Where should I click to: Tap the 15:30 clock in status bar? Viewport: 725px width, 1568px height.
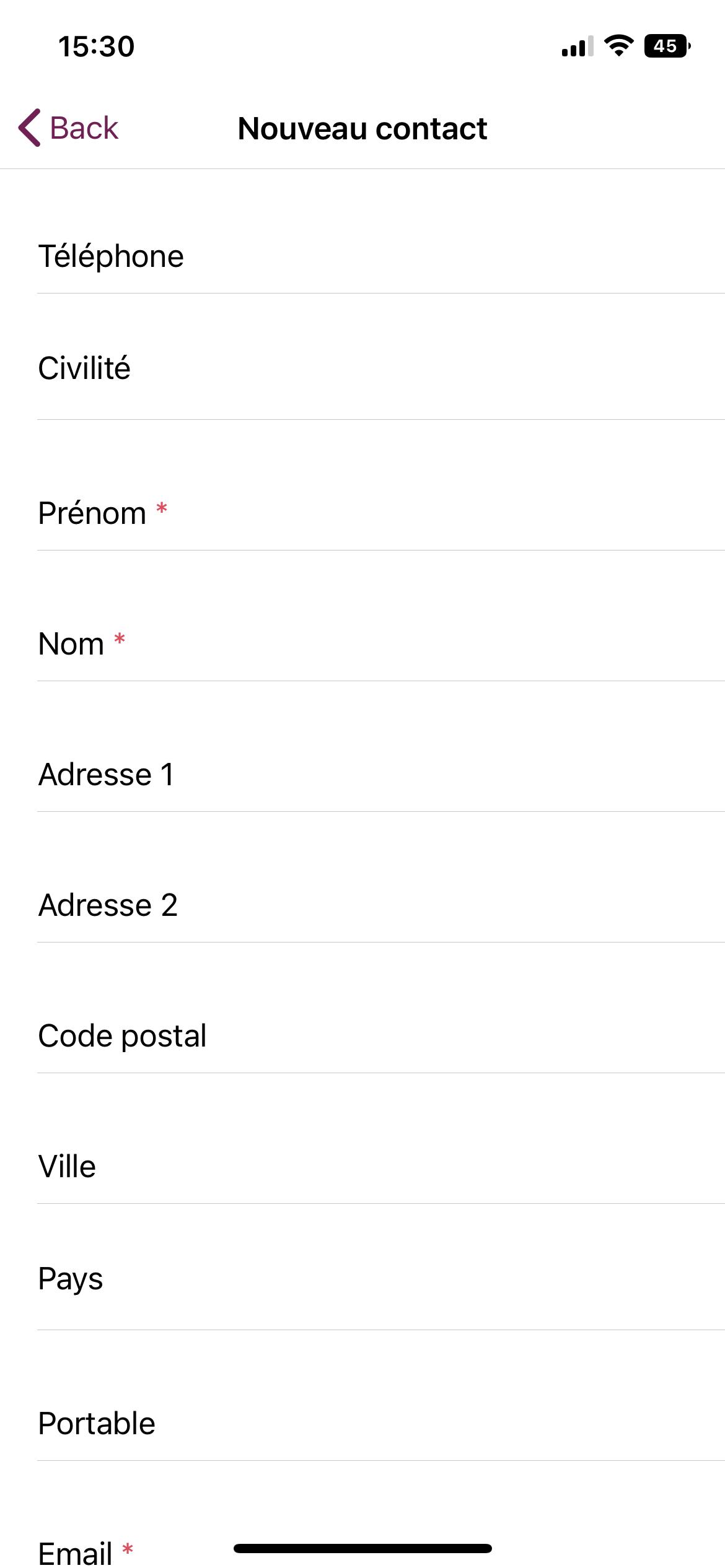click(x=96, y=46)
